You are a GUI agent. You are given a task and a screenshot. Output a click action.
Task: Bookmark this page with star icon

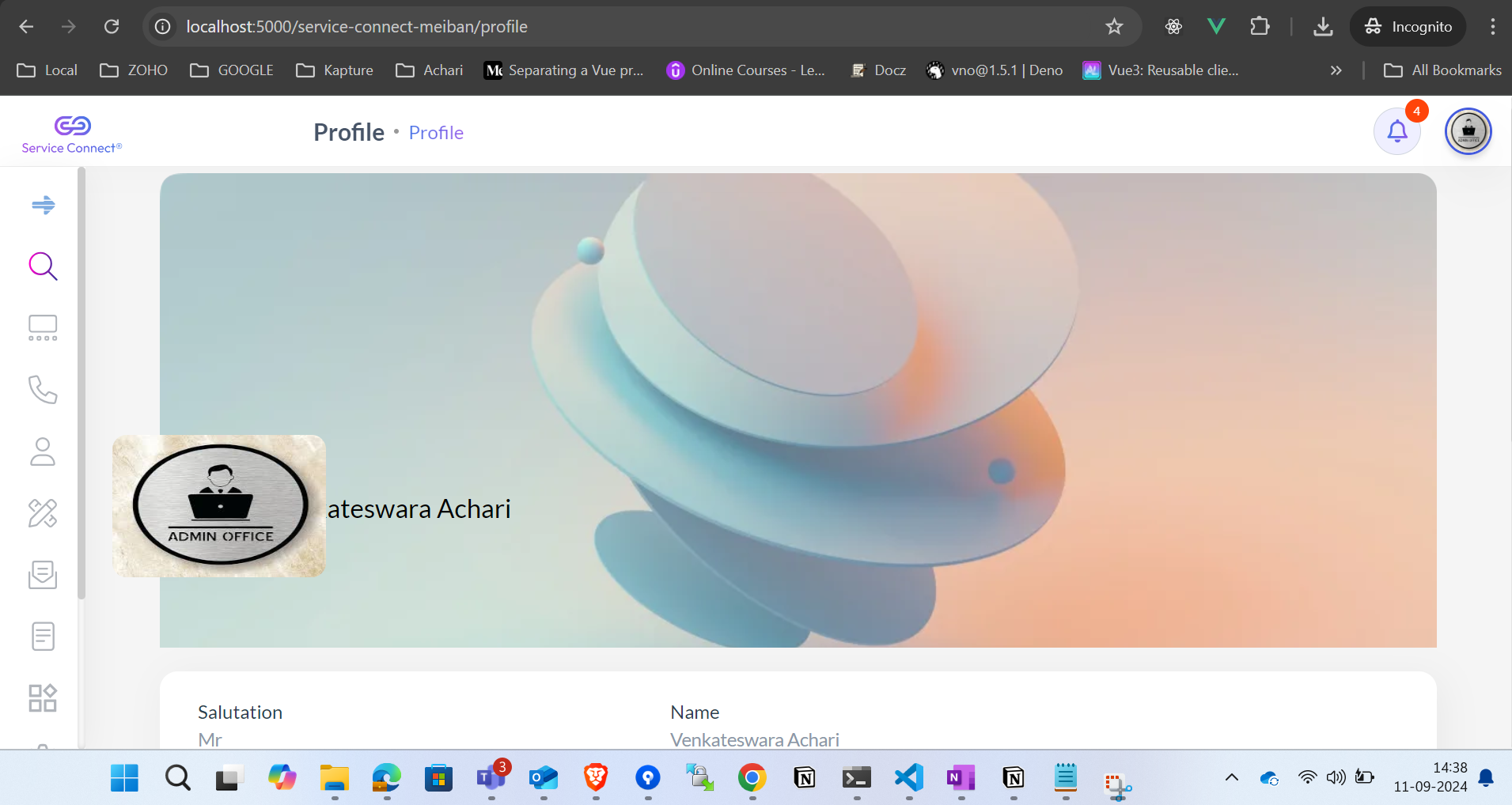tap(1114, 27)
